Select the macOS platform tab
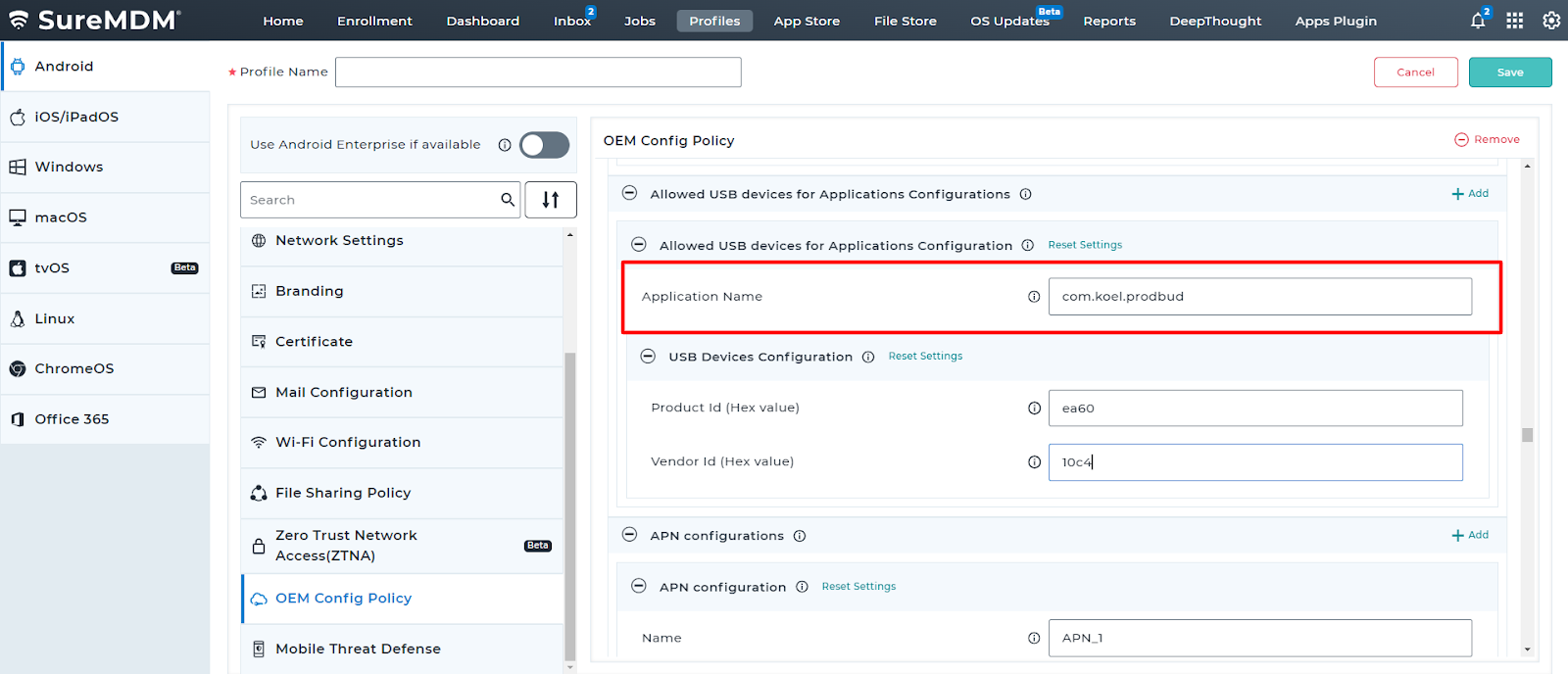1568x674 pixels. pyautogui.click(x=105, y=217)
